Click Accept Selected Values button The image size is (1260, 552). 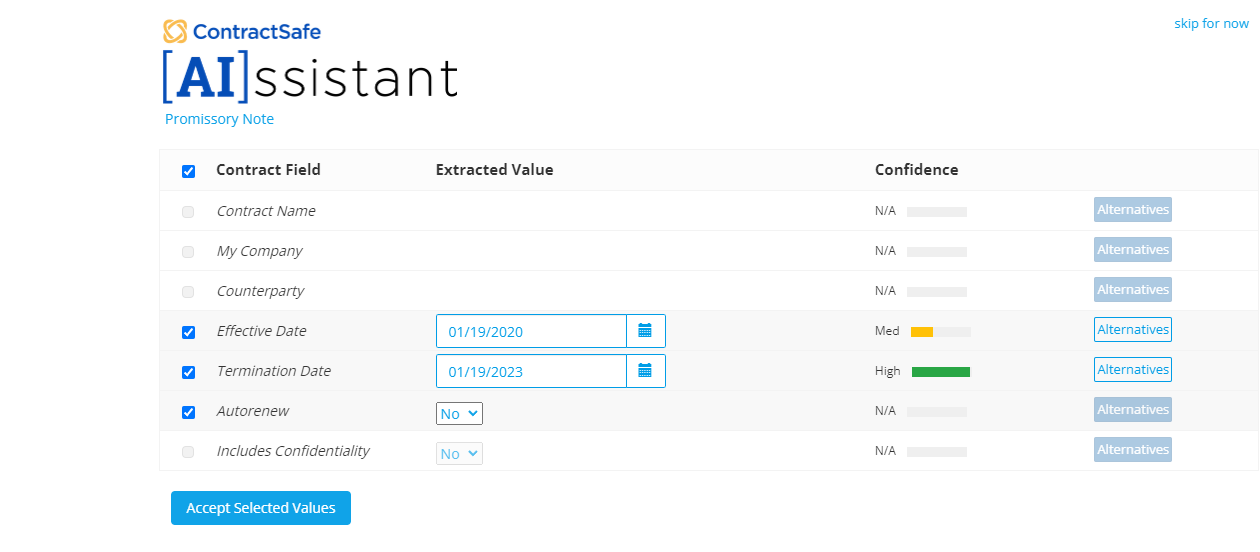261,508
